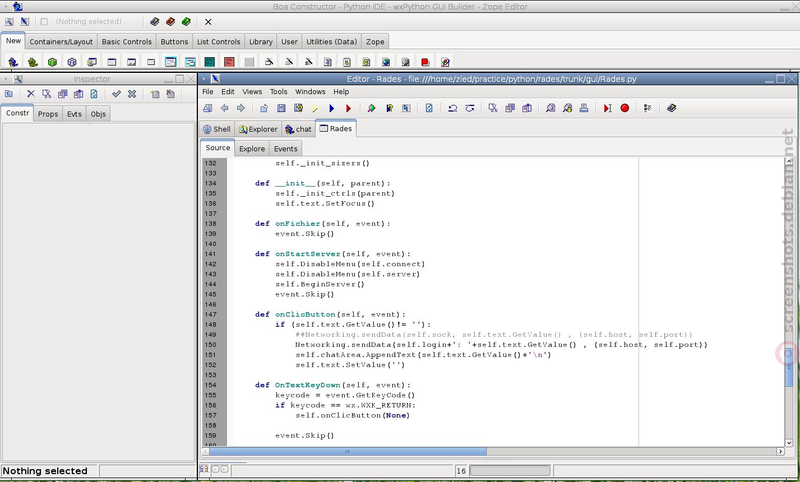Image resolution: width=800 pixels, height=482 pixels.
Task: Click the horizontal scrollbar thumb under the code
Action: (348, 451)
